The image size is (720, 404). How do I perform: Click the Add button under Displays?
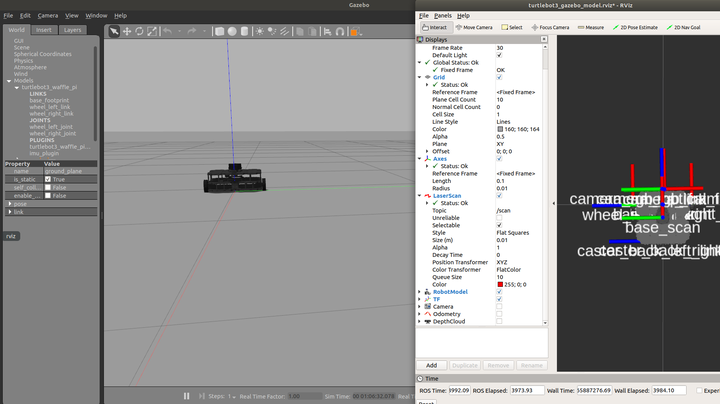pos(431,365)
